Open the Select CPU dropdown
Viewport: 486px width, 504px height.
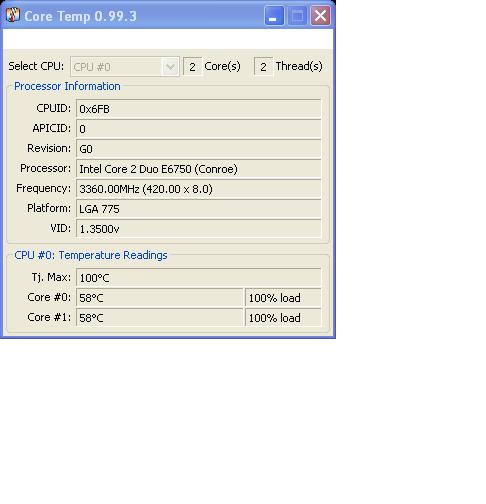click(x=125, y=67)
